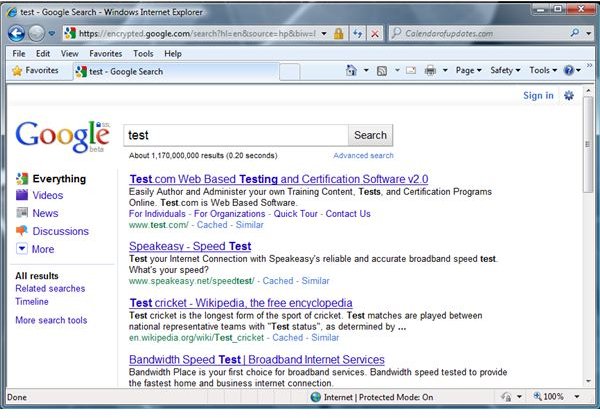Stop loading with the red X icon

click(x=375, y=34)
